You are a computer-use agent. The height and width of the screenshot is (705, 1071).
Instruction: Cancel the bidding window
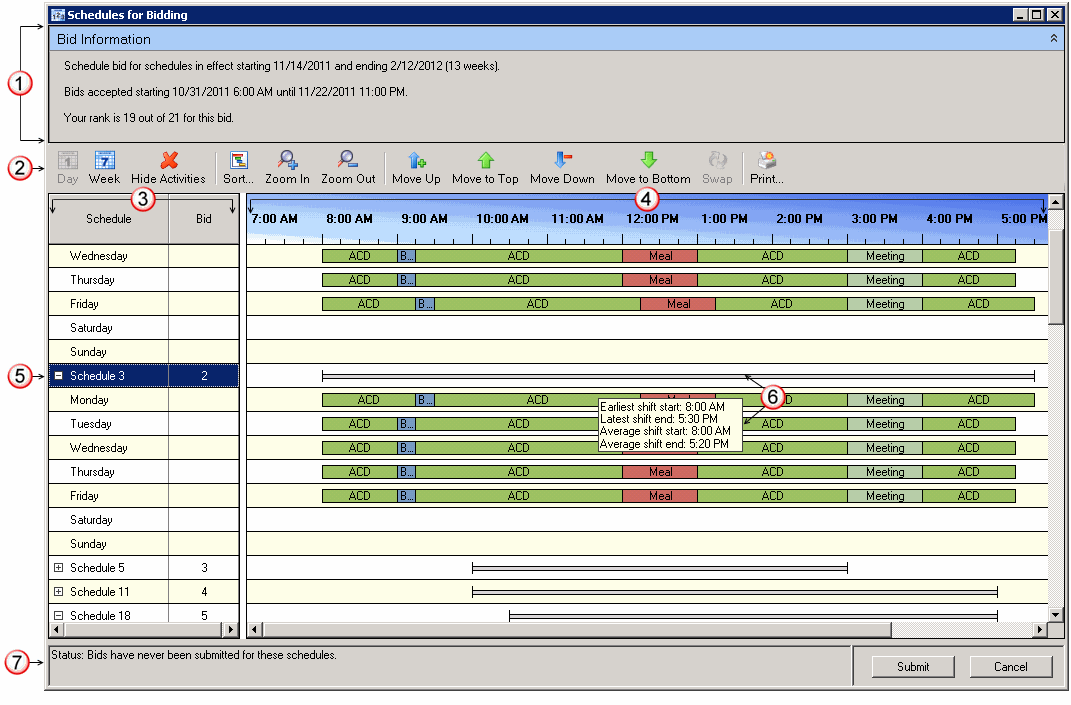(1010, 667)
